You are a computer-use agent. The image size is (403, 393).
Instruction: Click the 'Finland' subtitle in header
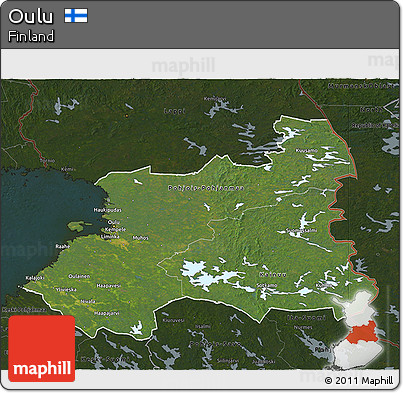pos(31,36)
